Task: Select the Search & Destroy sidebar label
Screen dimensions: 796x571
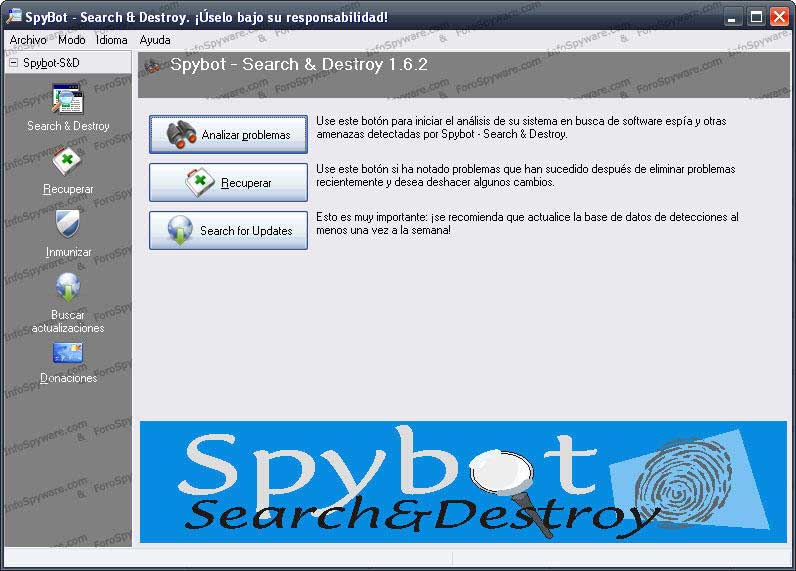Action: pos(68,126)
